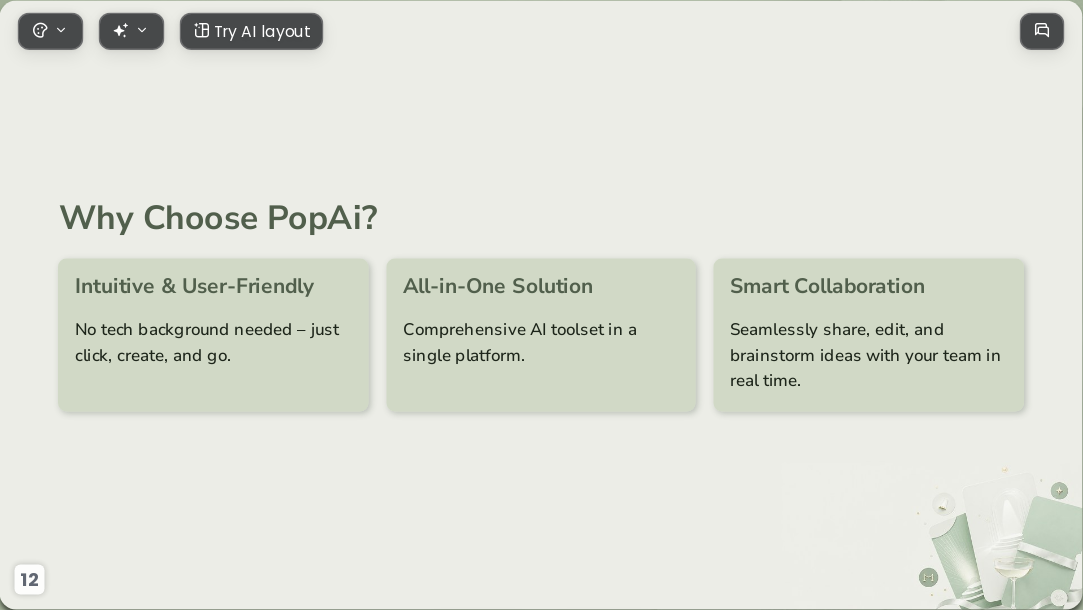This screenshot has height=611, width=1083.
Task: Open the comments panel icon
Action: tap(1042, 31)
